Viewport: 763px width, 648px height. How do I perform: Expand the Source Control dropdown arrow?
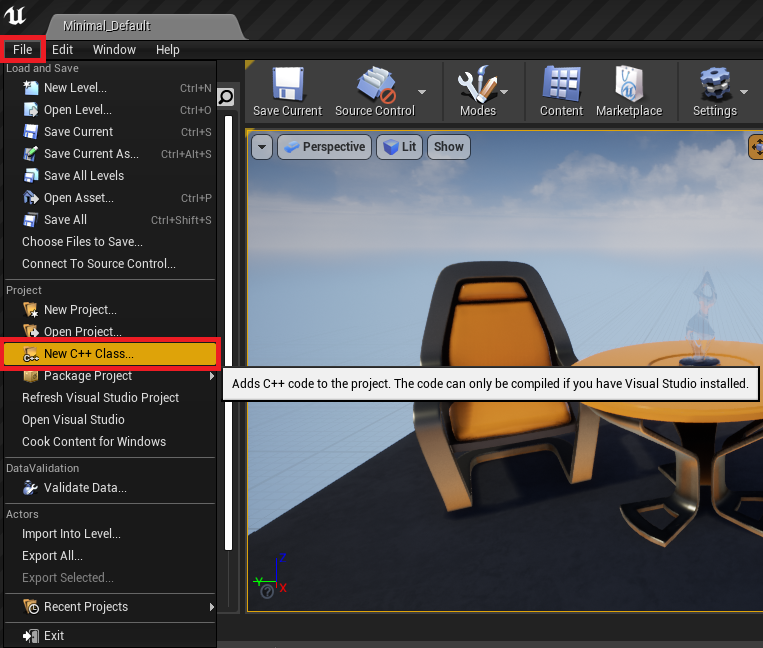click(x=422, y=91)
